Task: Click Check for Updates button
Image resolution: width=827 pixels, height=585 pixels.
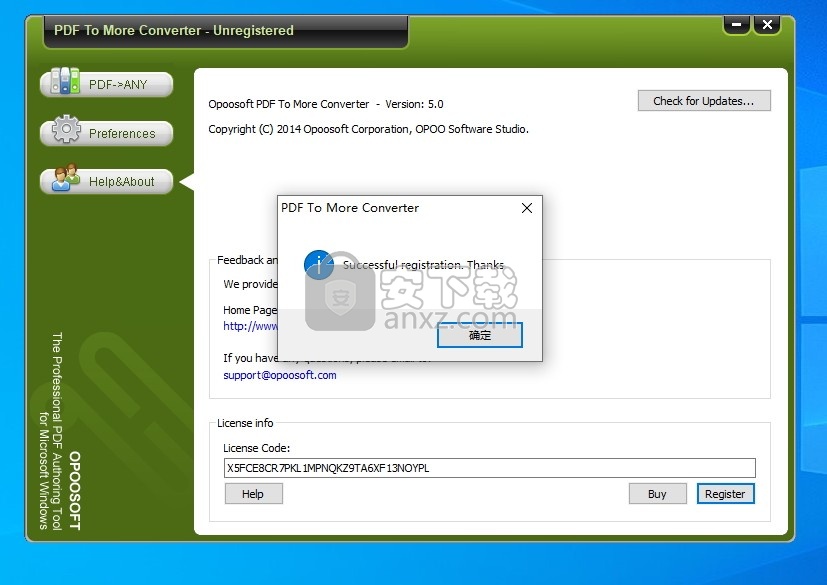Action: pos(704,101)
